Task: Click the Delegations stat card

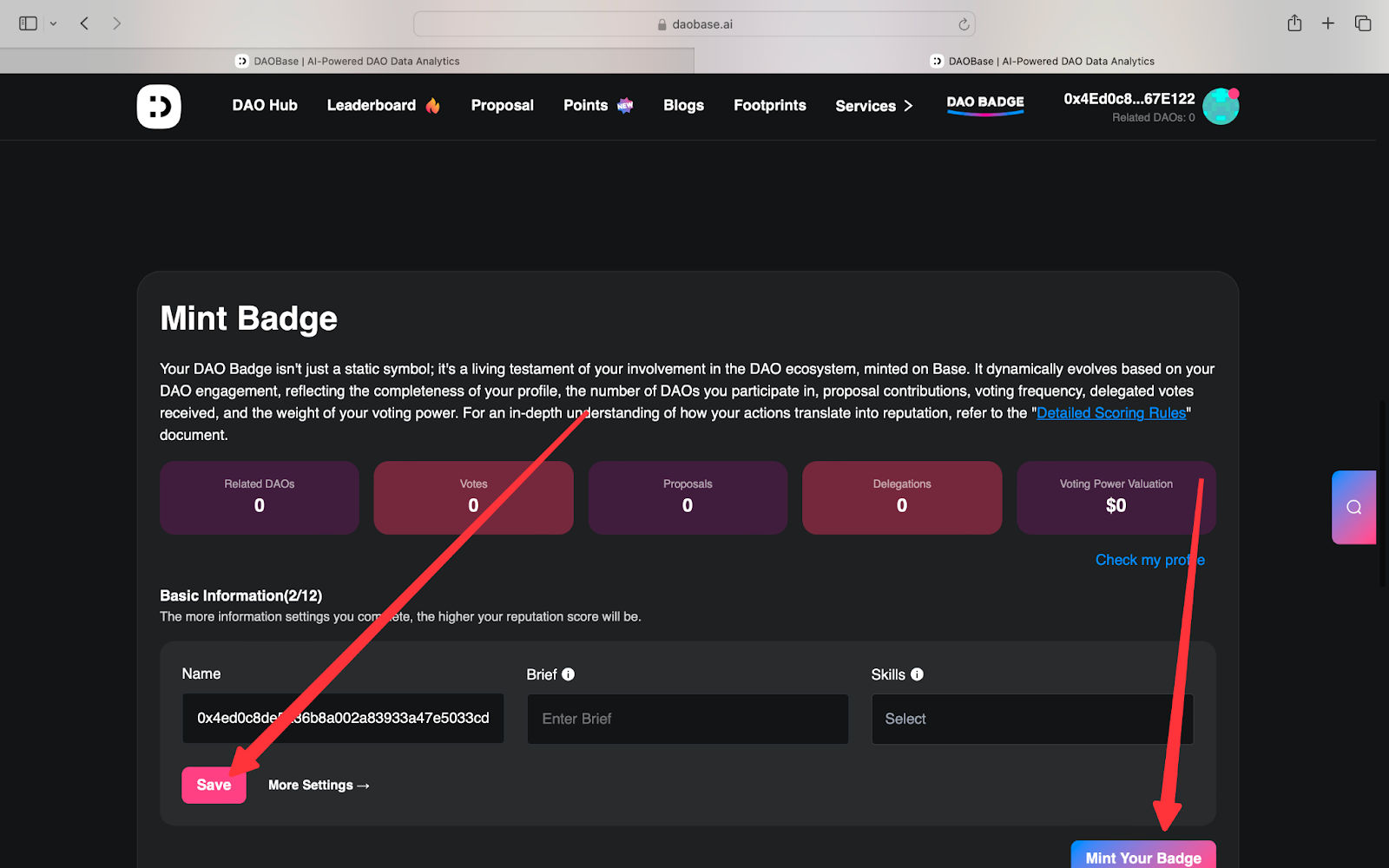Action: [902, 497]
